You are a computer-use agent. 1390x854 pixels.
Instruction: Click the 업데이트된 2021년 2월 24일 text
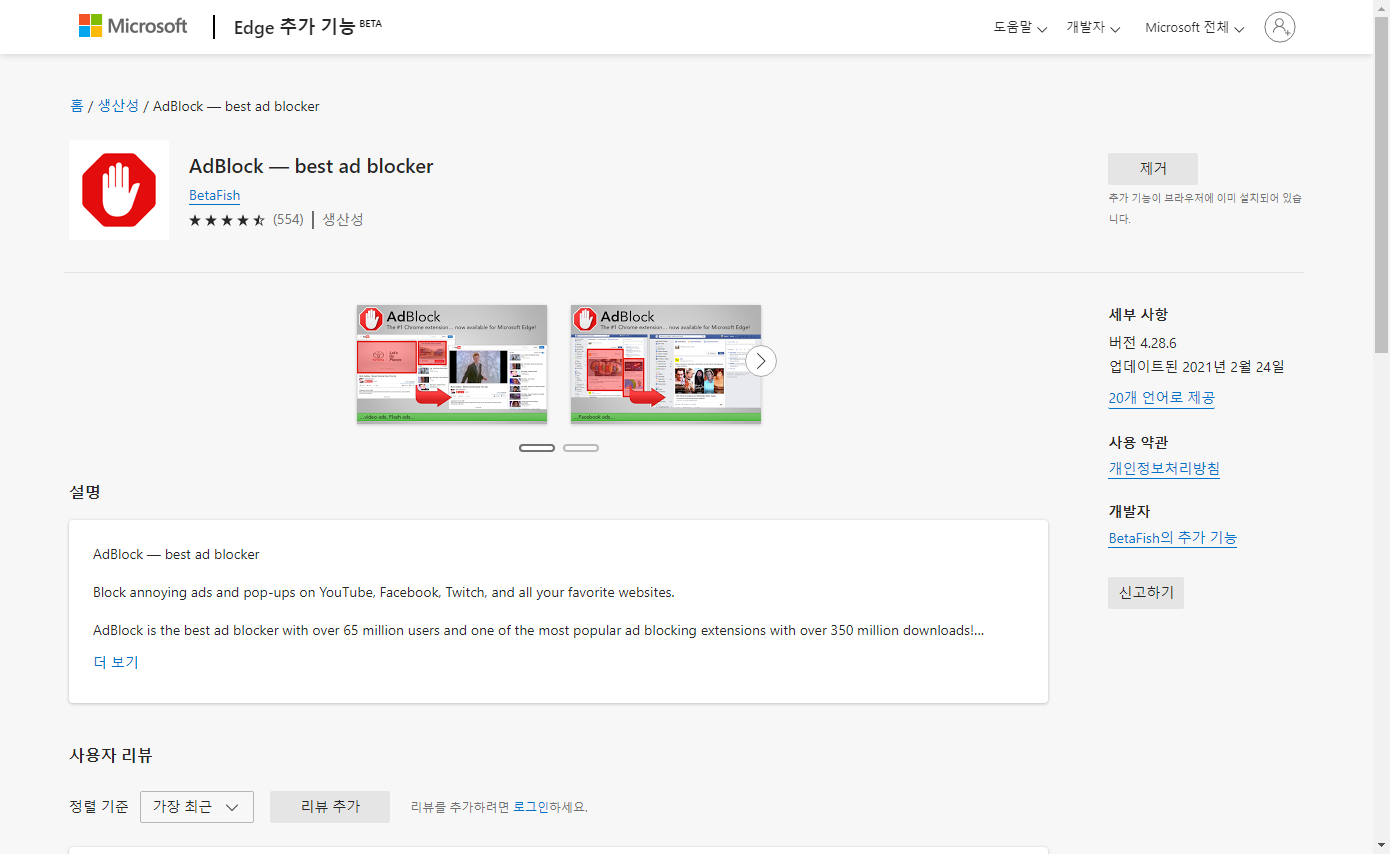coord(1197,367)
